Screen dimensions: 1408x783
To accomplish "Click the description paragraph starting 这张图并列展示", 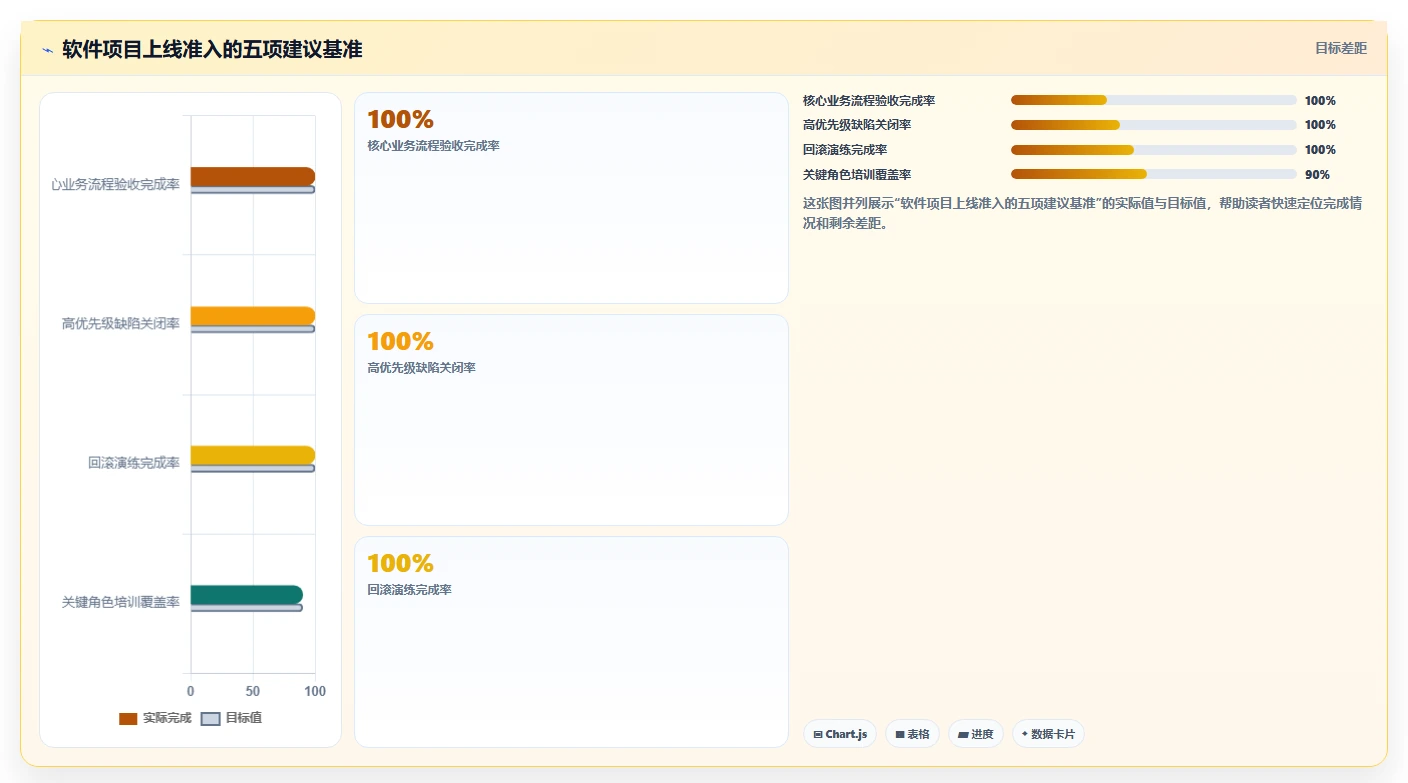I will click(x=1083, y=213).
